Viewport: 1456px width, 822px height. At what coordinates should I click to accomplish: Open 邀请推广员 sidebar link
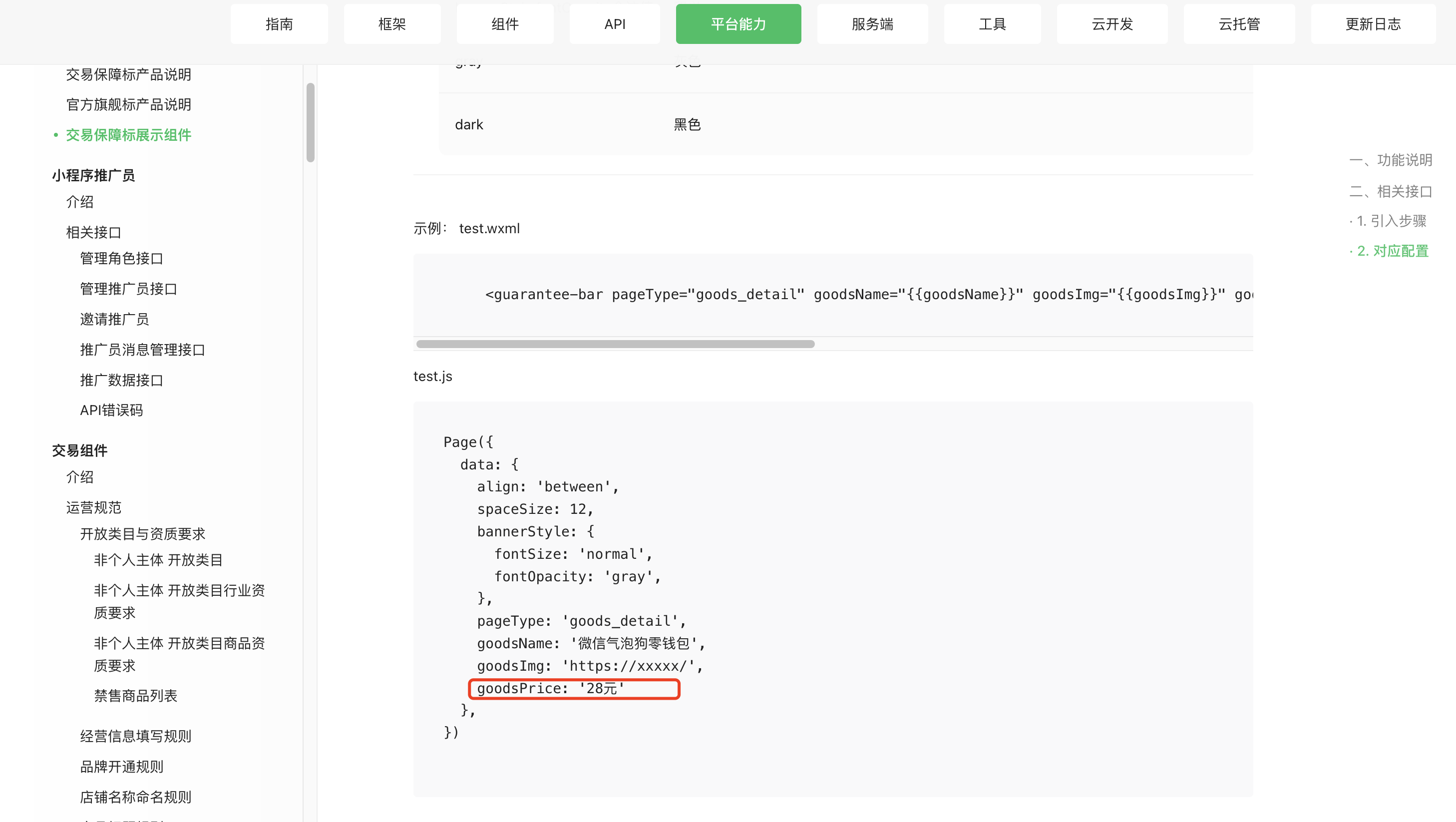[114, 319]
